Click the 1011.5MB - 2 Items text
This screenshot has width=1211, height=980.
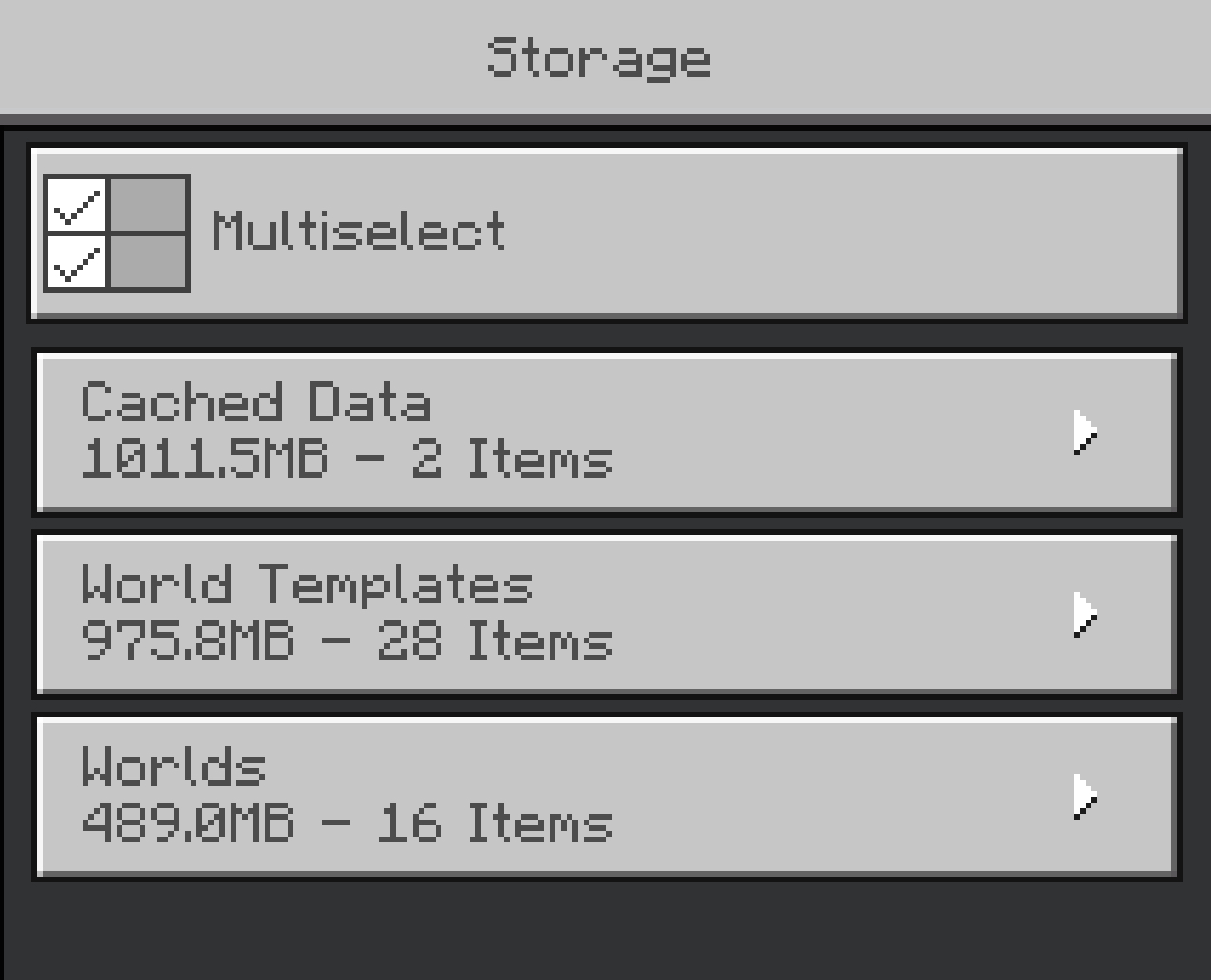click(x=347, y=459)
